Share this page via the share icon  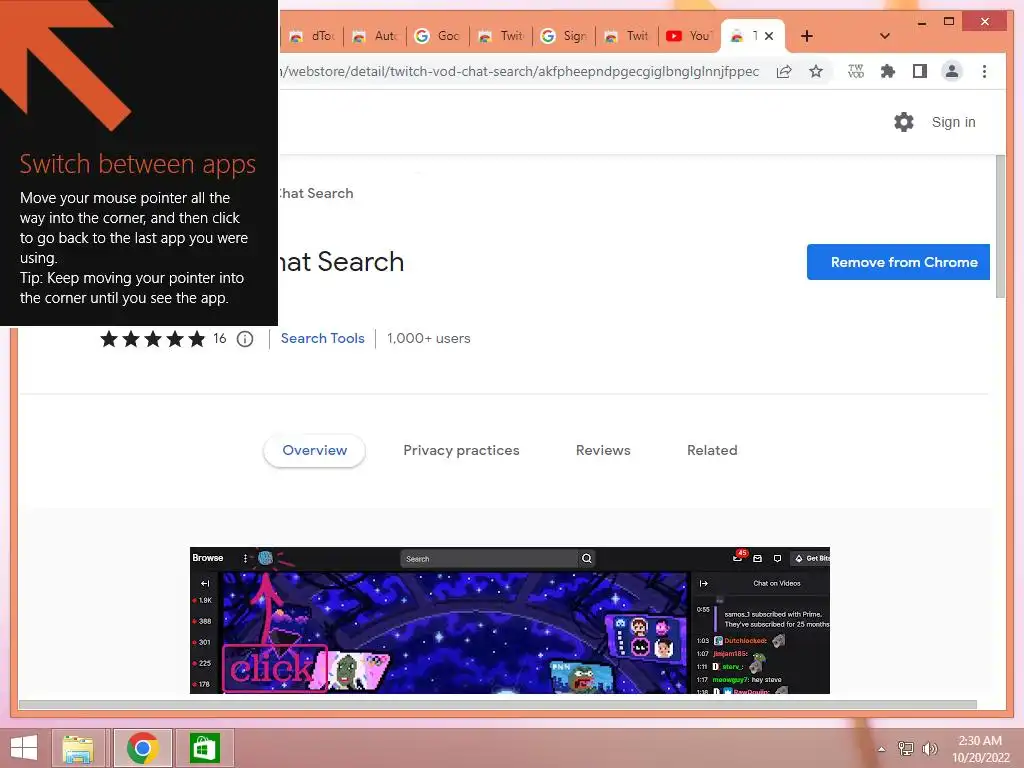pyautogui.click(x=784, y=71)
